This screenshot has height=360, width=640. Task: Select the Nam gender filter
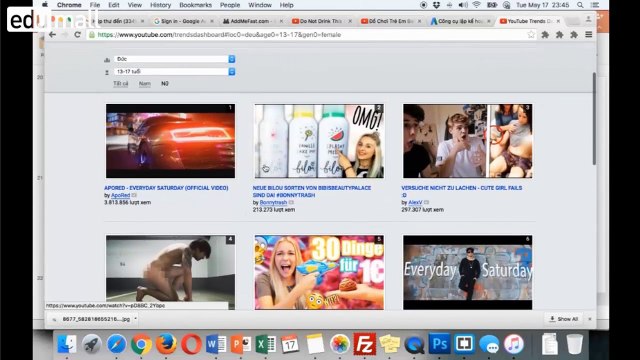click(x=144, y=84)
